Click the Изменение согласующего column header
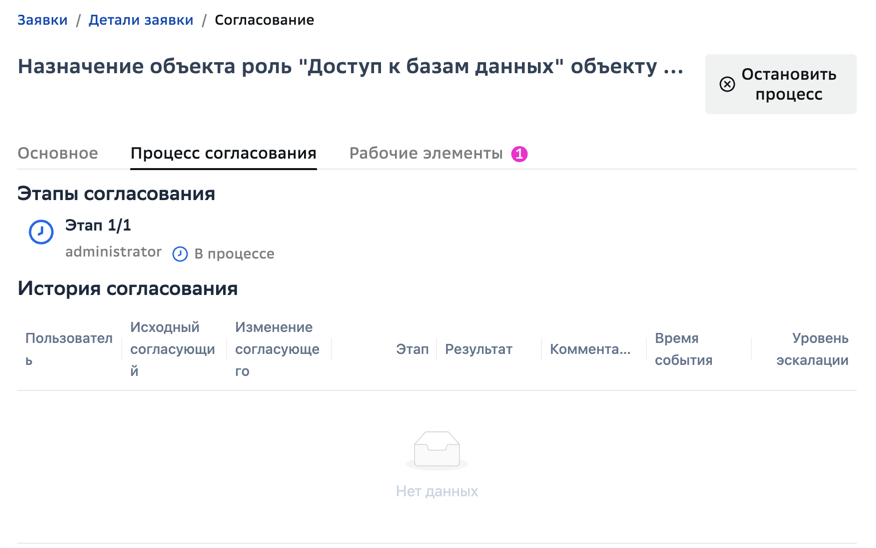 tap(277, 349)
